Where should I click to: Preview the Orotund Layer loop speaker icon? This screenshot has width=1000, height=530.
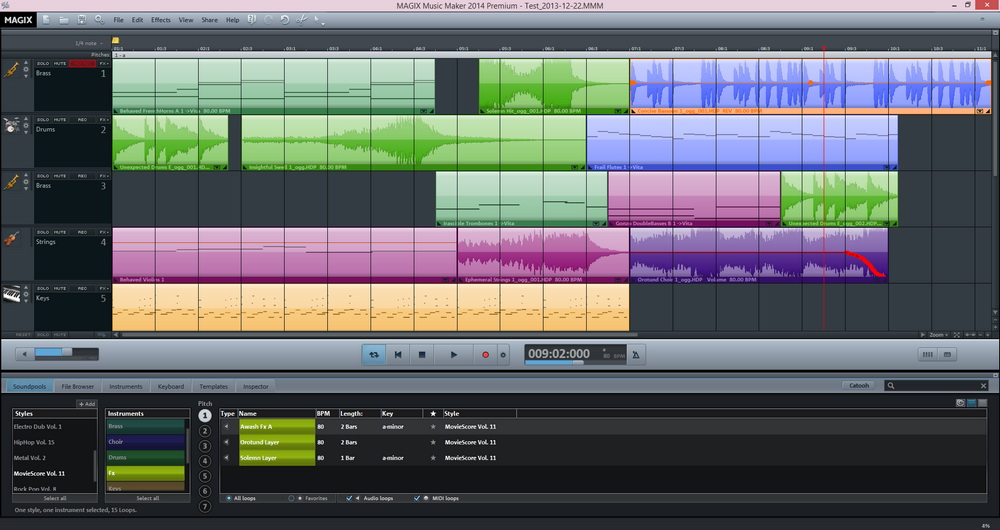[x=226, y=442]
